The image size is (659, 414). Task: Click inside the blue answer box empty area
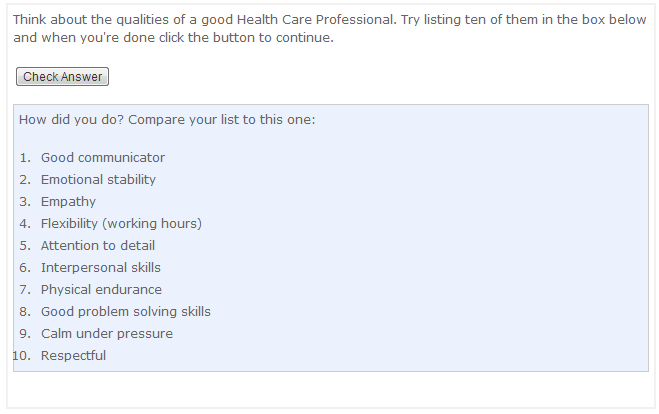[x=420, y=252]
